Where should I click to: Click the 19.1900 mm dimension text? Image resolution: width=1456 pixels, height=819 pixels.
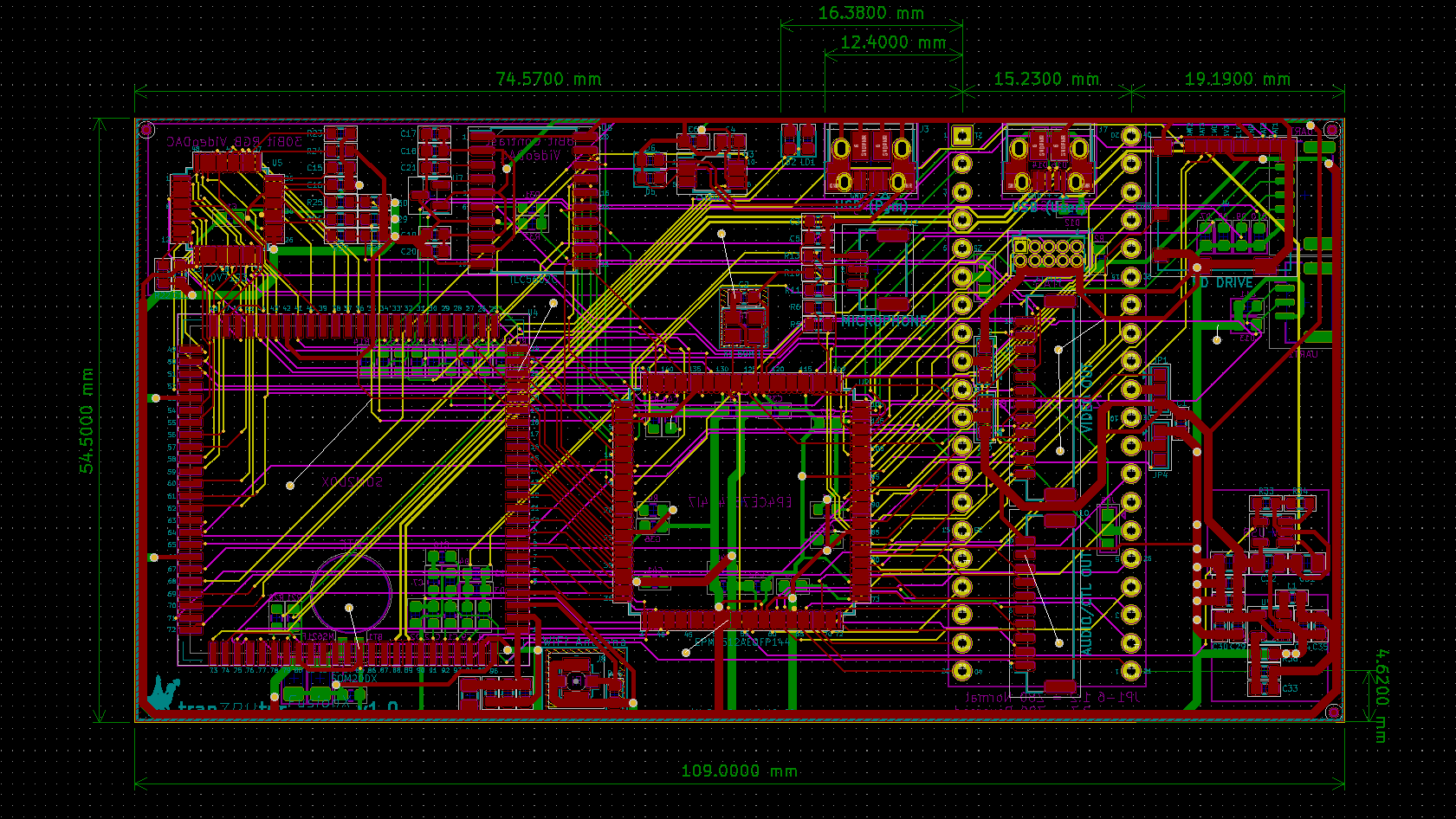coord(1238,79)
